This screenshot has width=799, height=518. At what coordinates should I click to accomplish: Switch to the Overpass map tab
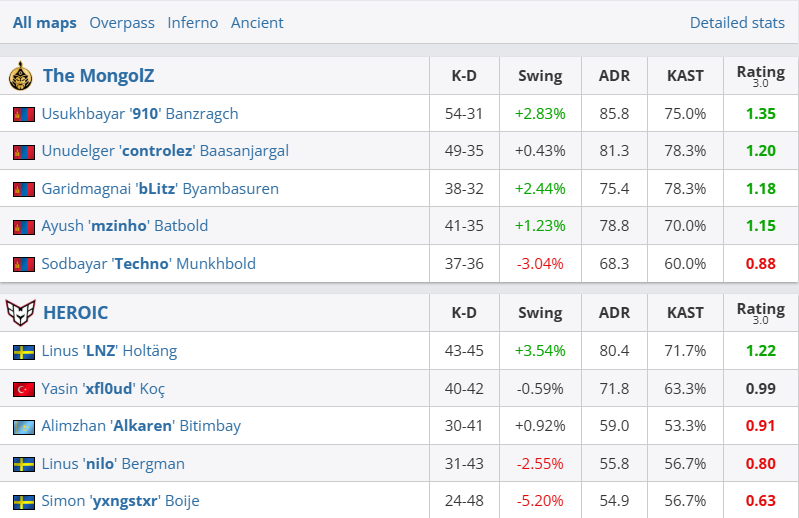122,22
